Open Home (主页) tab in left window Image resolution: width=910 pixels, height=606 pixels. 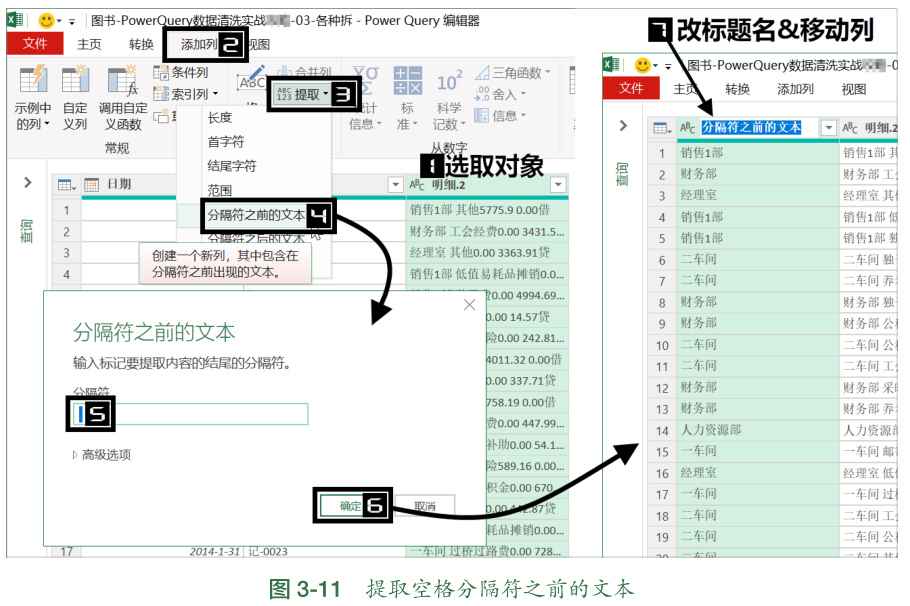89,44
